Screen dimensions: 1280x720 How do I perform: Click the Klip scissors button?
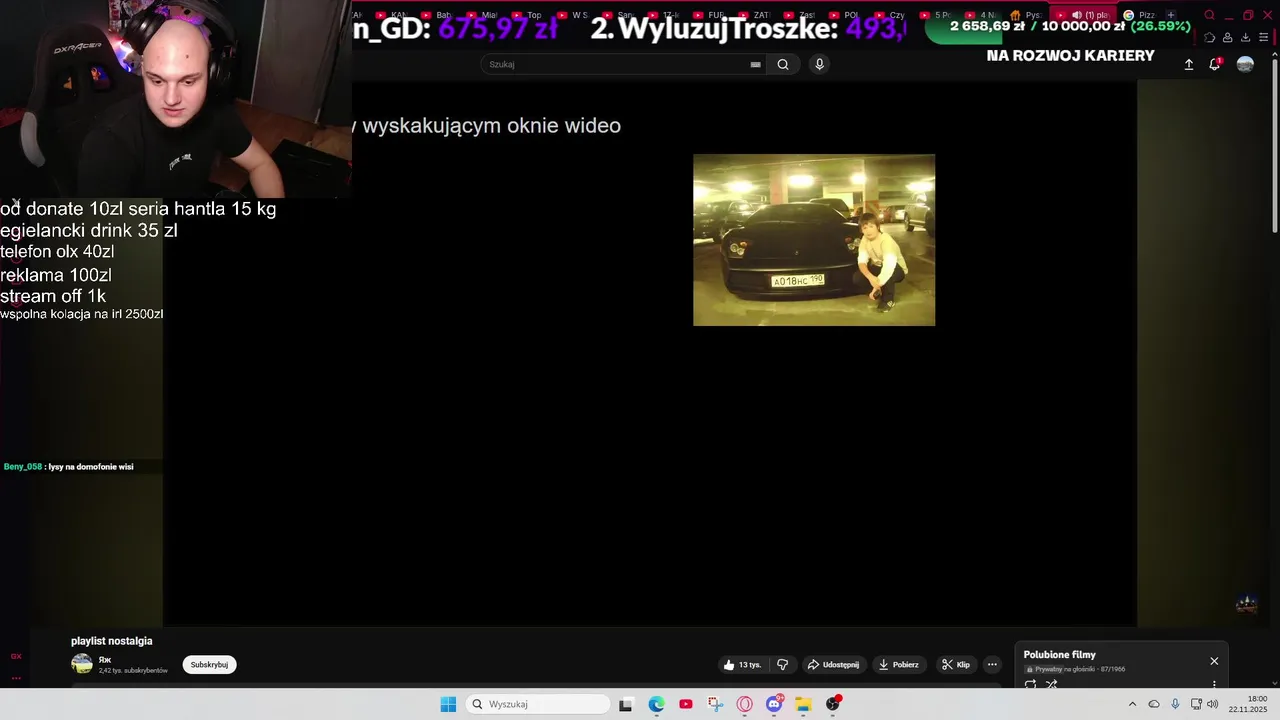point(956,665)
